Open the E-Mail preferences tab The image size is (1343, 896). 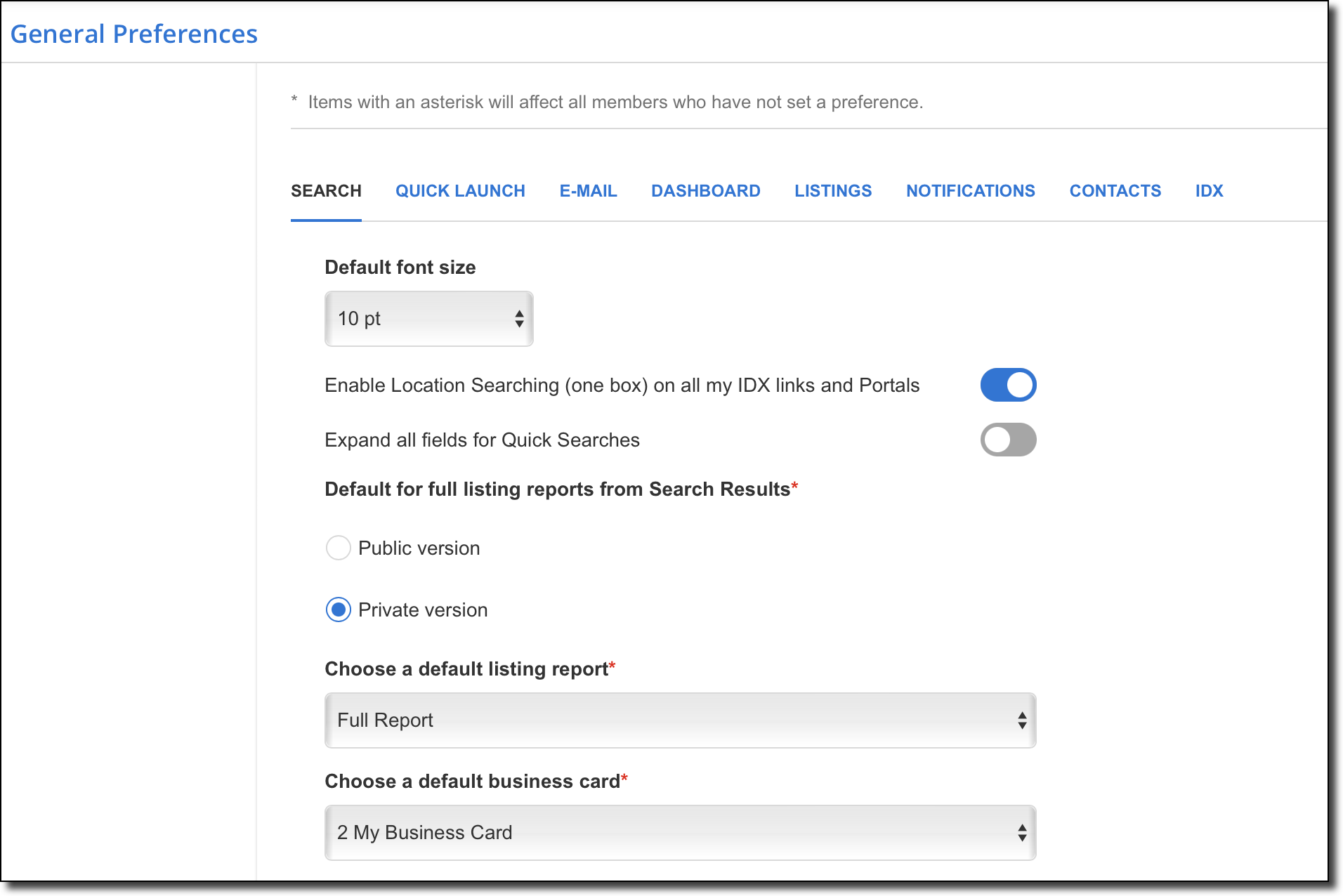[x=588, y=191]
